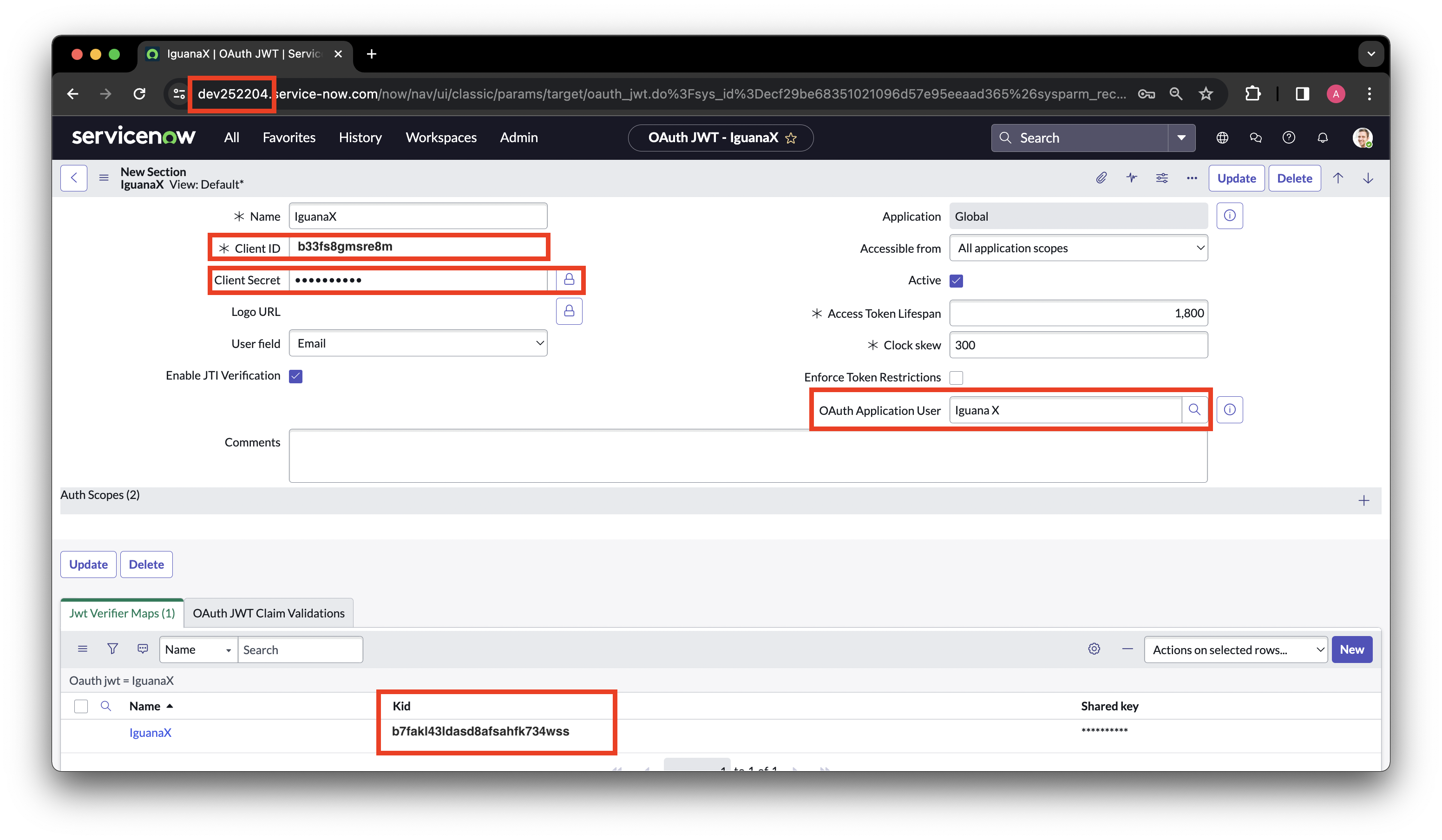Viewport: 1442px width, 840px height.
Task: Open Actions on selected rows dropdown
Action: (1235, 650)
